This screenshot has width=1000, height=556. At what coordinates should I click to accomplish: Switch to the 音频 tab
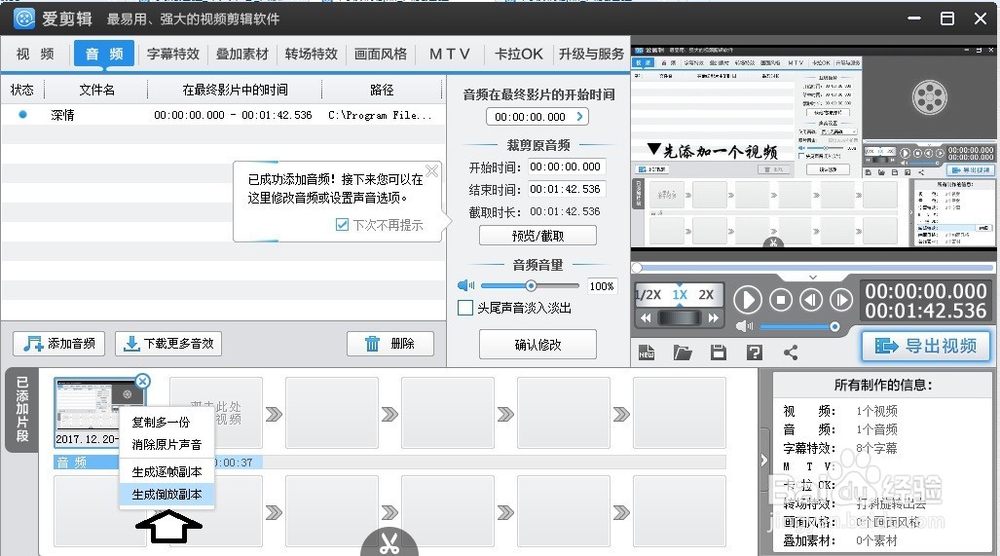[104, 54]
